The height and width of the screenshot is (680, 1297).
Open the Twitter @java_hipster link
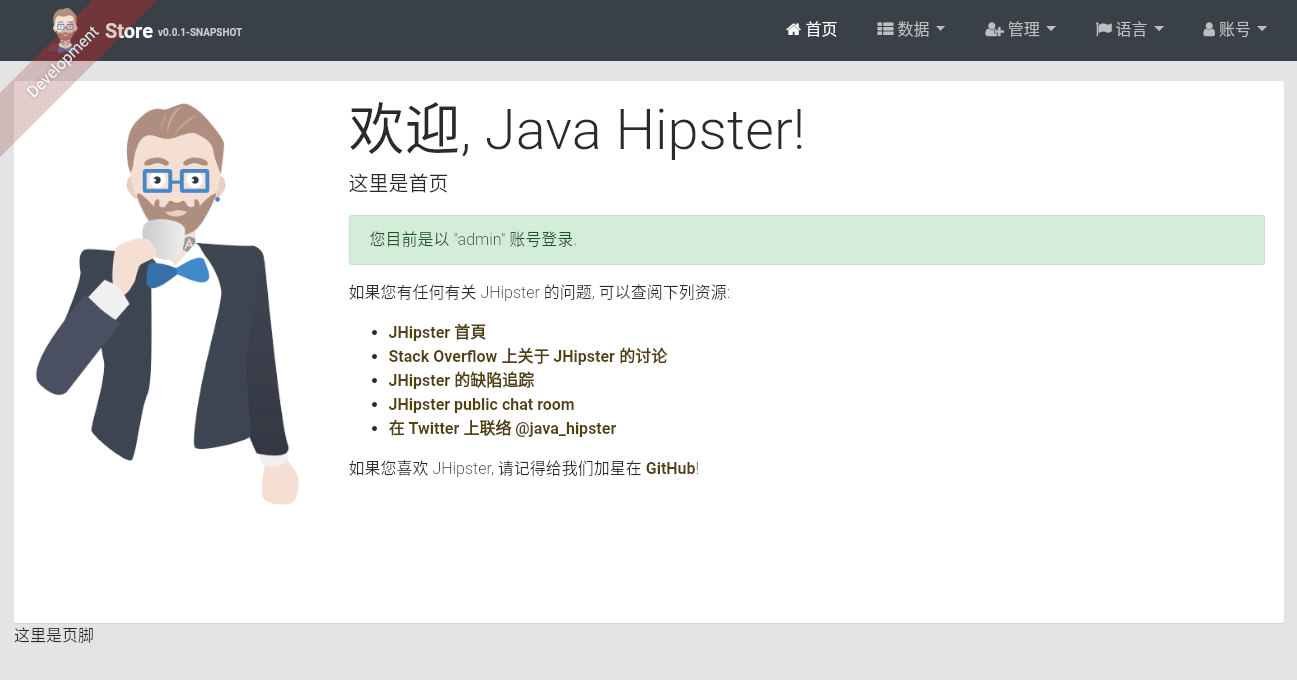[503, 428]
